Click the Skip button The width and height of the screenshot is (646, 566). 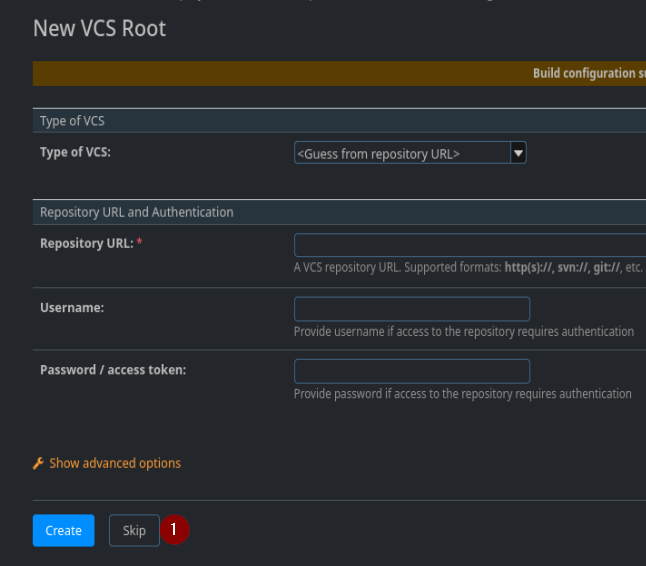click(134, 530)
